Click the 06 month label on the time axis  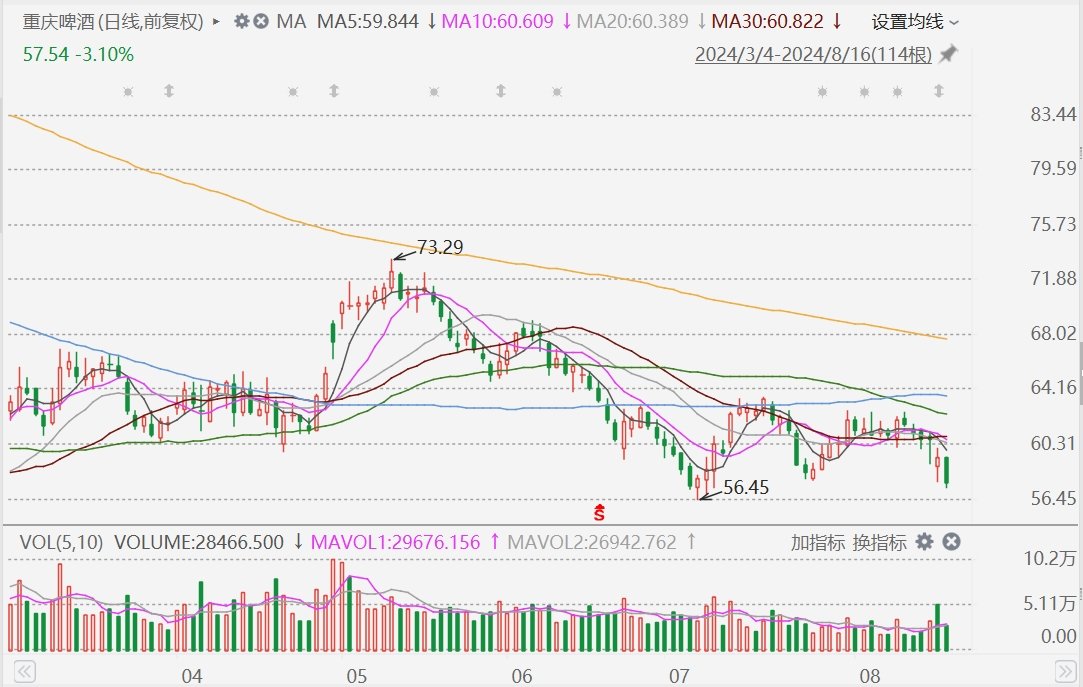coord(521,675)
